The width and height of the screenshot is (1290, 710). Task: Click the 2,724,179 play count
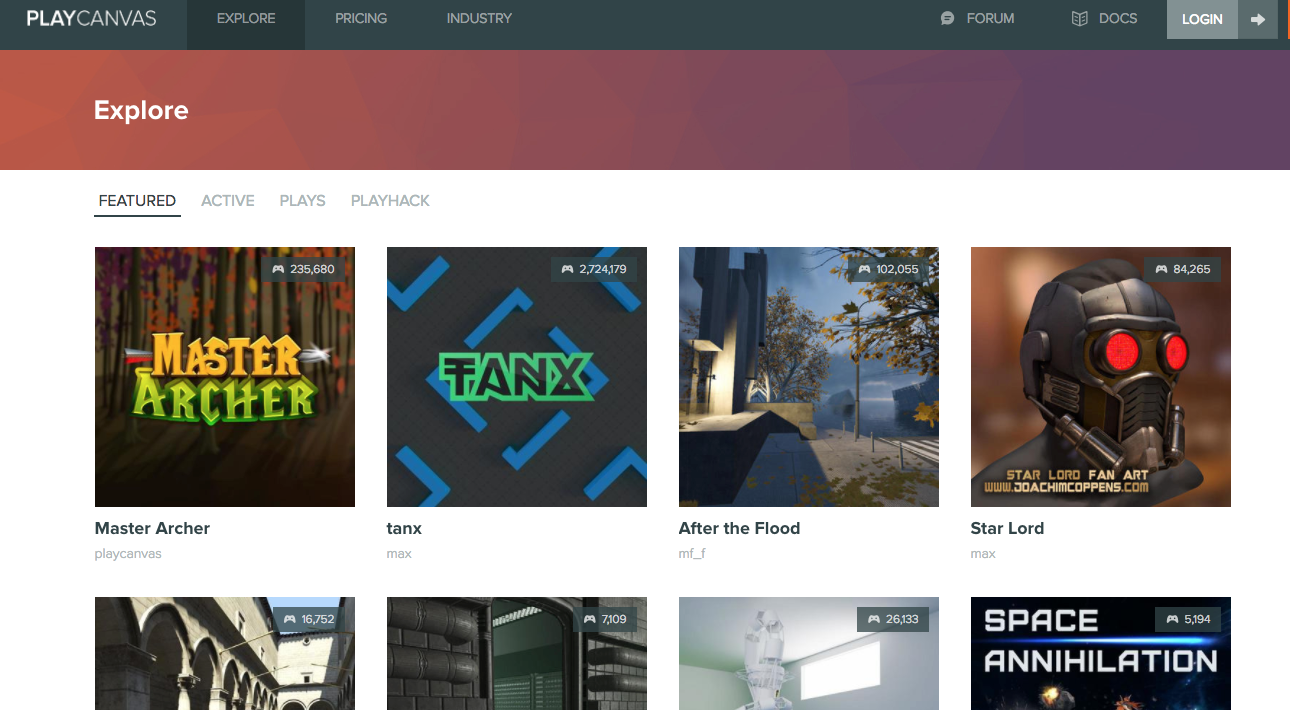(603, 269)
